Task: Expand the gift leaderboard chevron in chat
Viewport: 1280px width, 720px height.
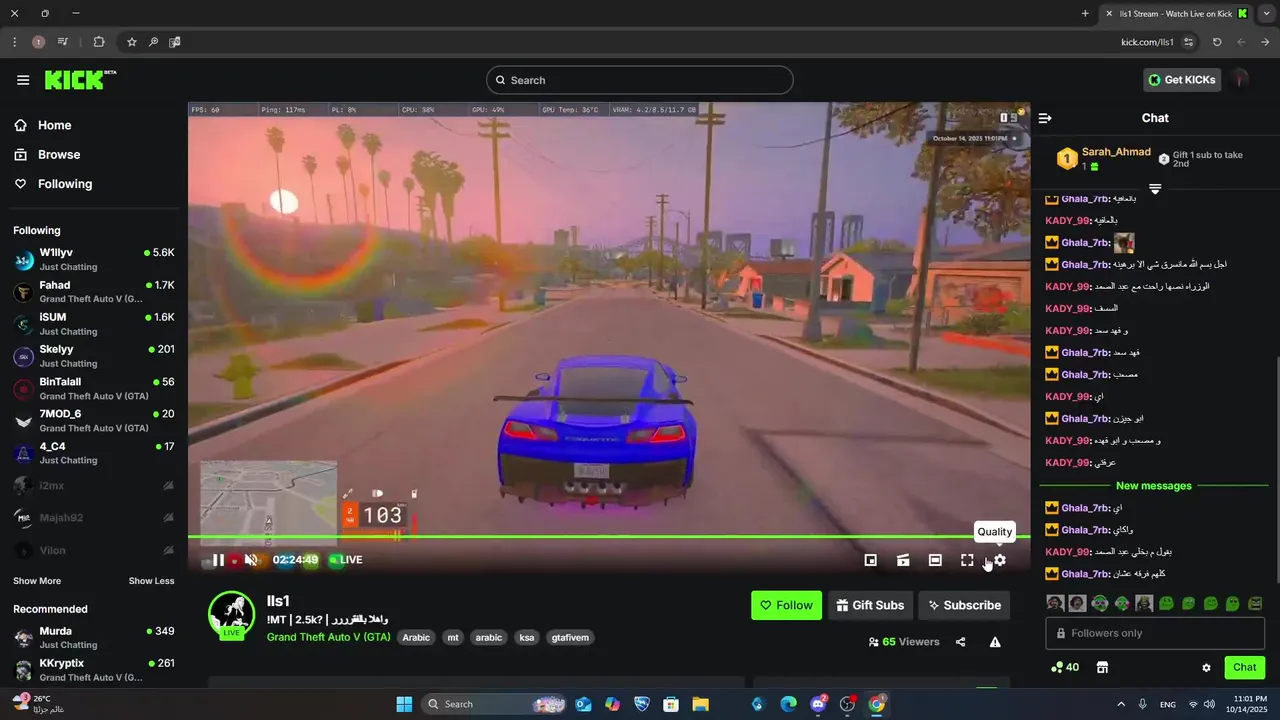Action: 1155,189
